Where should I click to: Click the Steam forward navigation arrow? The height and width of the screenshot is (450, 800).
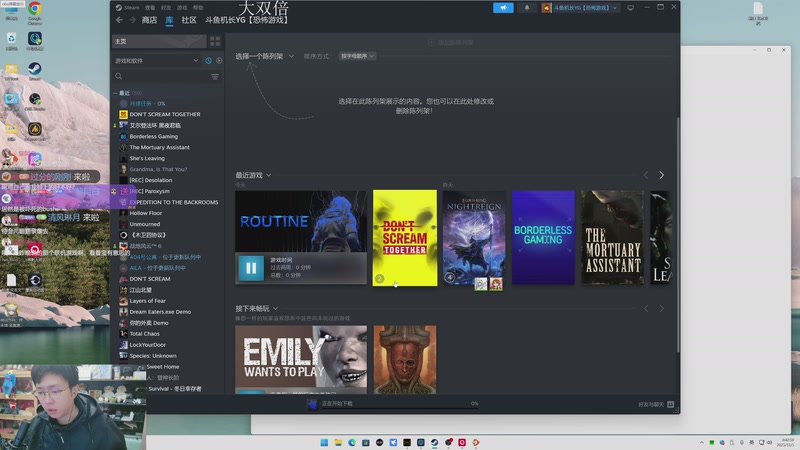(132, 20)
